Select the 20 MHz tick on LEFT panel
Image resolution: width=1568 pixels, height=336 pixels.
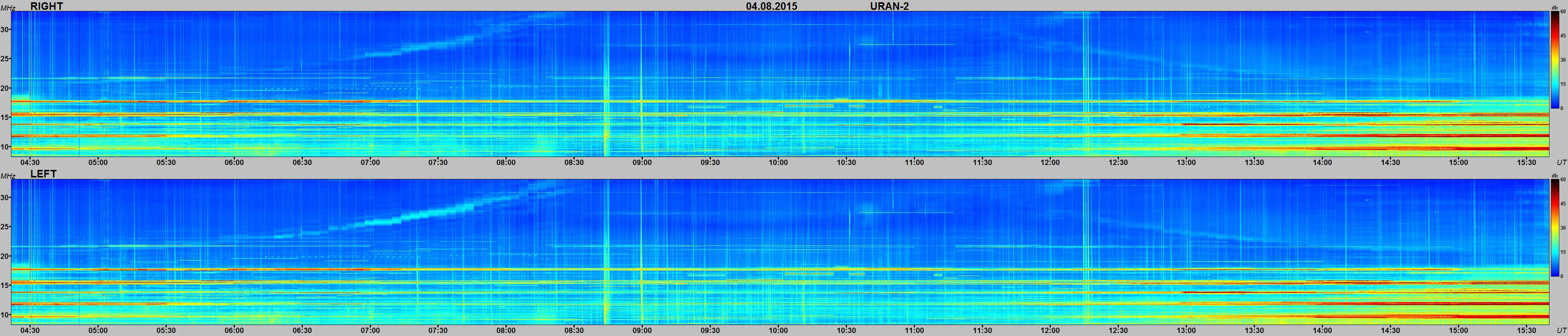[5, 256]
